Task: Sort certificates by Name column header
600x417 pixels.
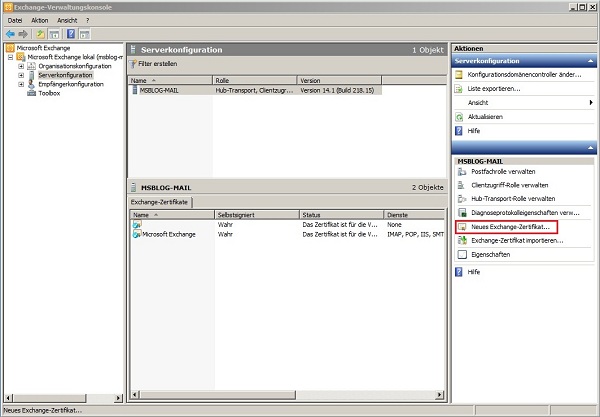Action: 172,215
